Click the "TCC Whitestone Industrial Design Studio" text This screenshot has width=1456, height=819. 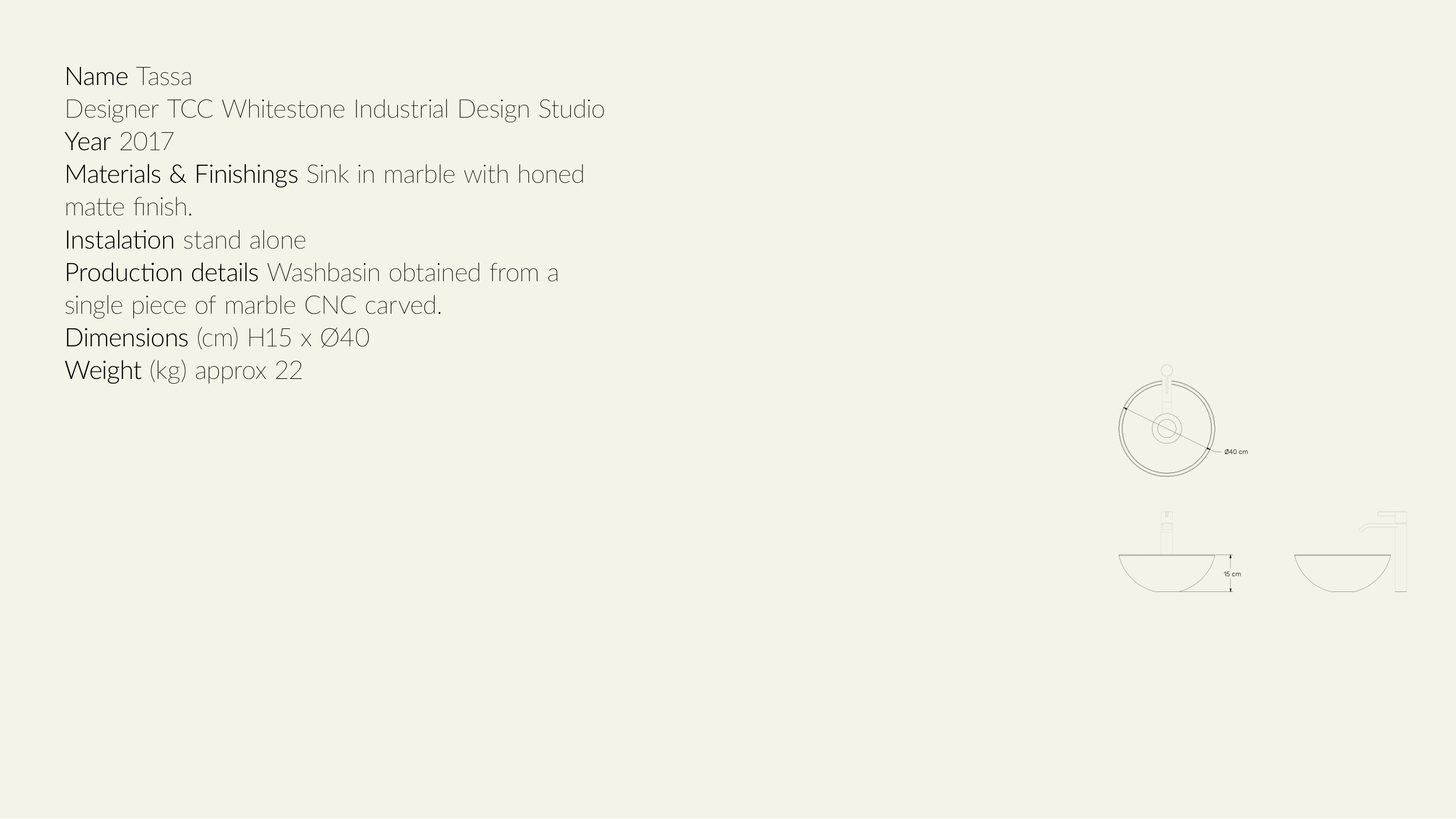pos(386,109)
